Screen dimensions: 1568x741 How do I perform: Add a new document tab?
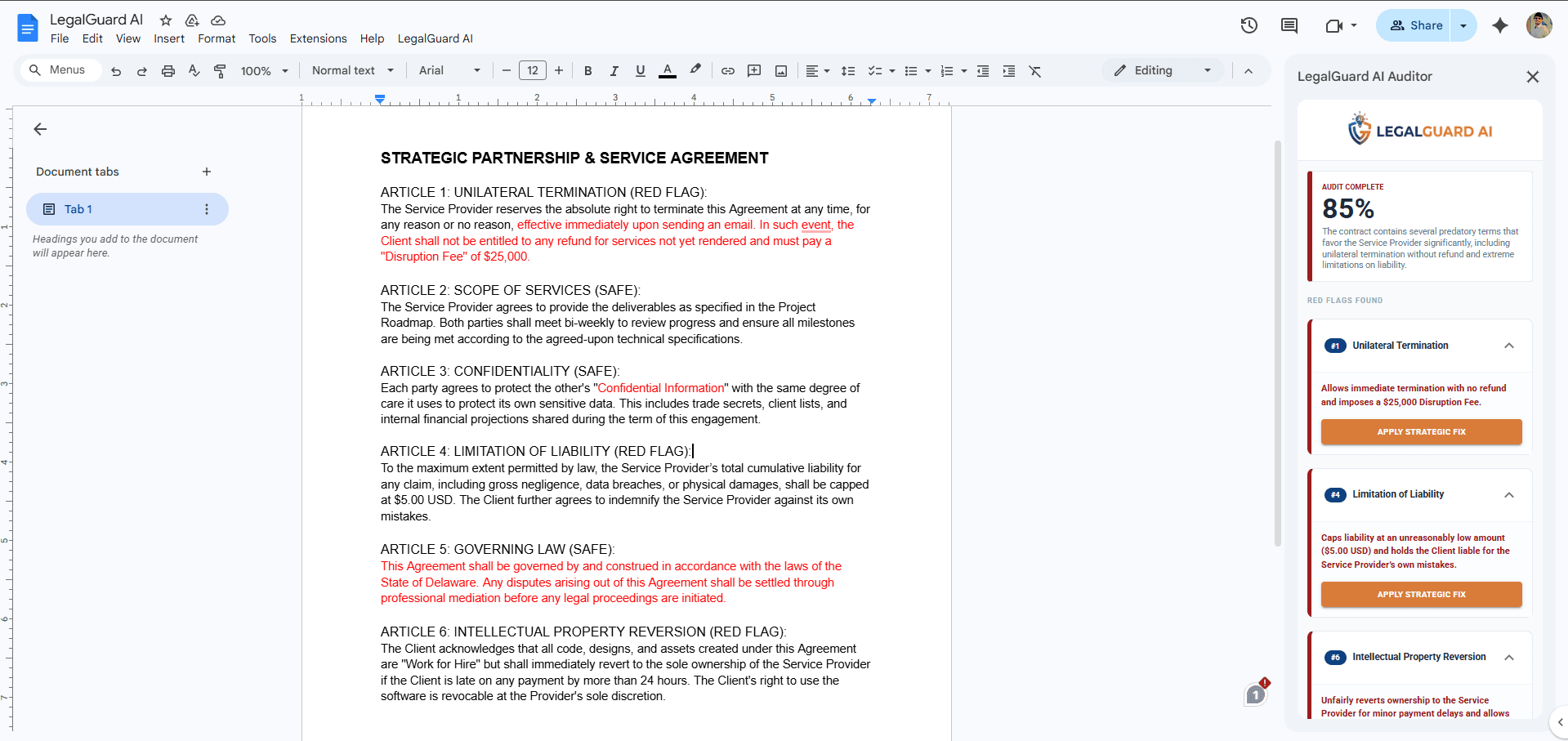pyautogui.click(x=207, y=172)
